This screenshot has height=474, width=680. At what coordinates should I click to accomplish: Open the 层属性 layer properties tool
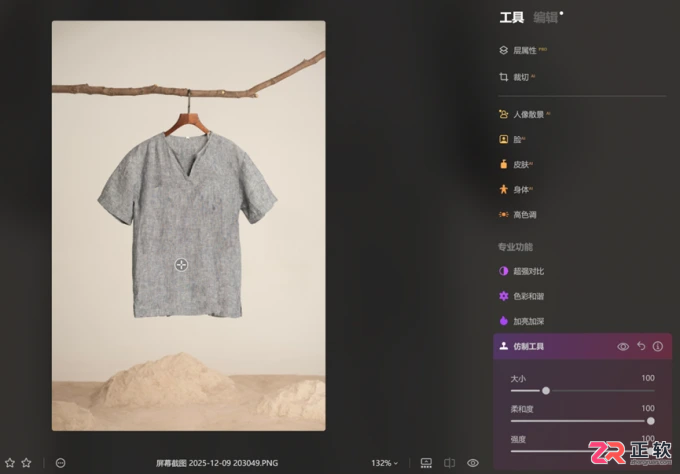click(x=522, y=50)
